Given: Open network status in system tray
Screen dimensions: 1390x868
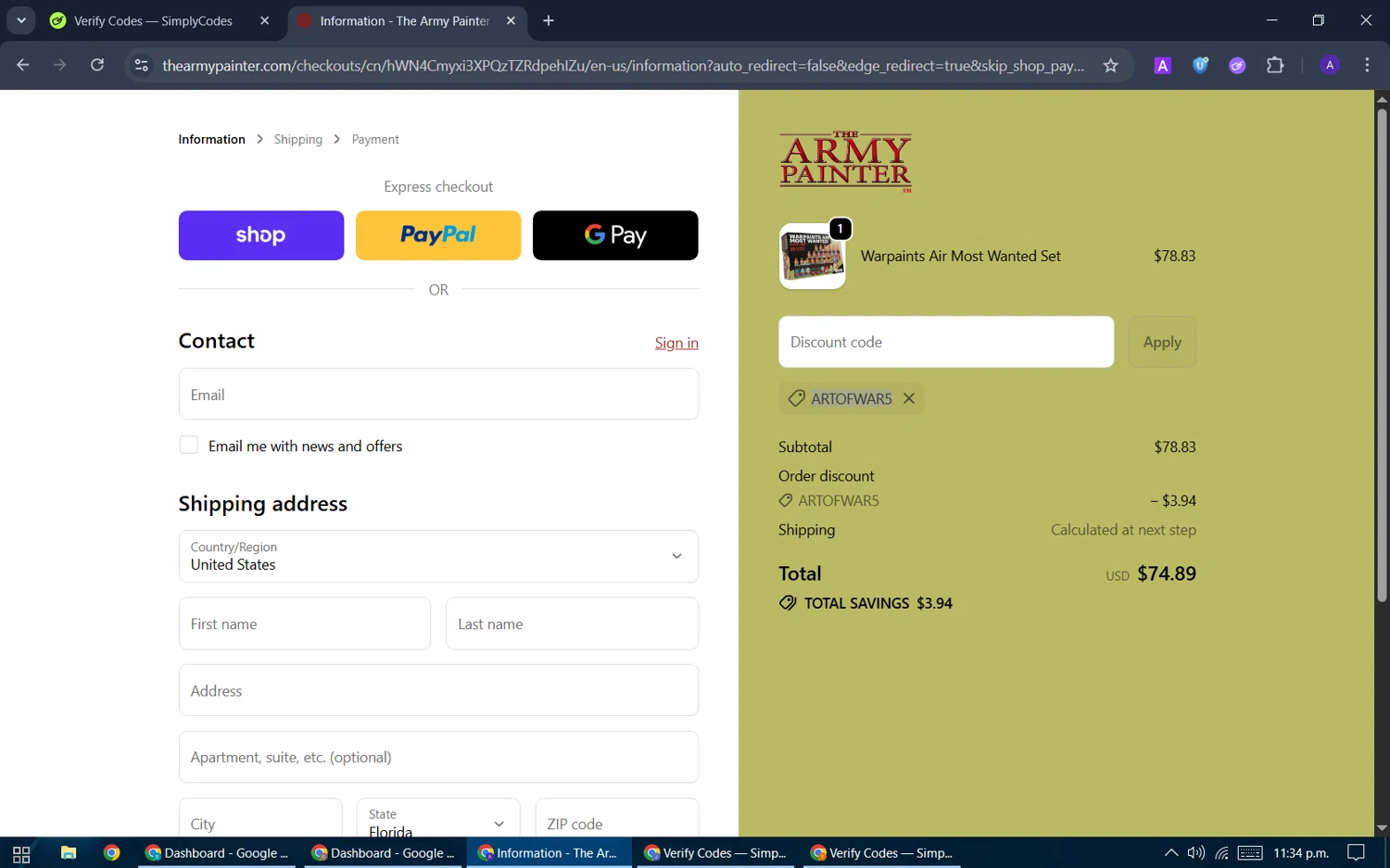Looking at the screenshot, I should coord(1222,853).
